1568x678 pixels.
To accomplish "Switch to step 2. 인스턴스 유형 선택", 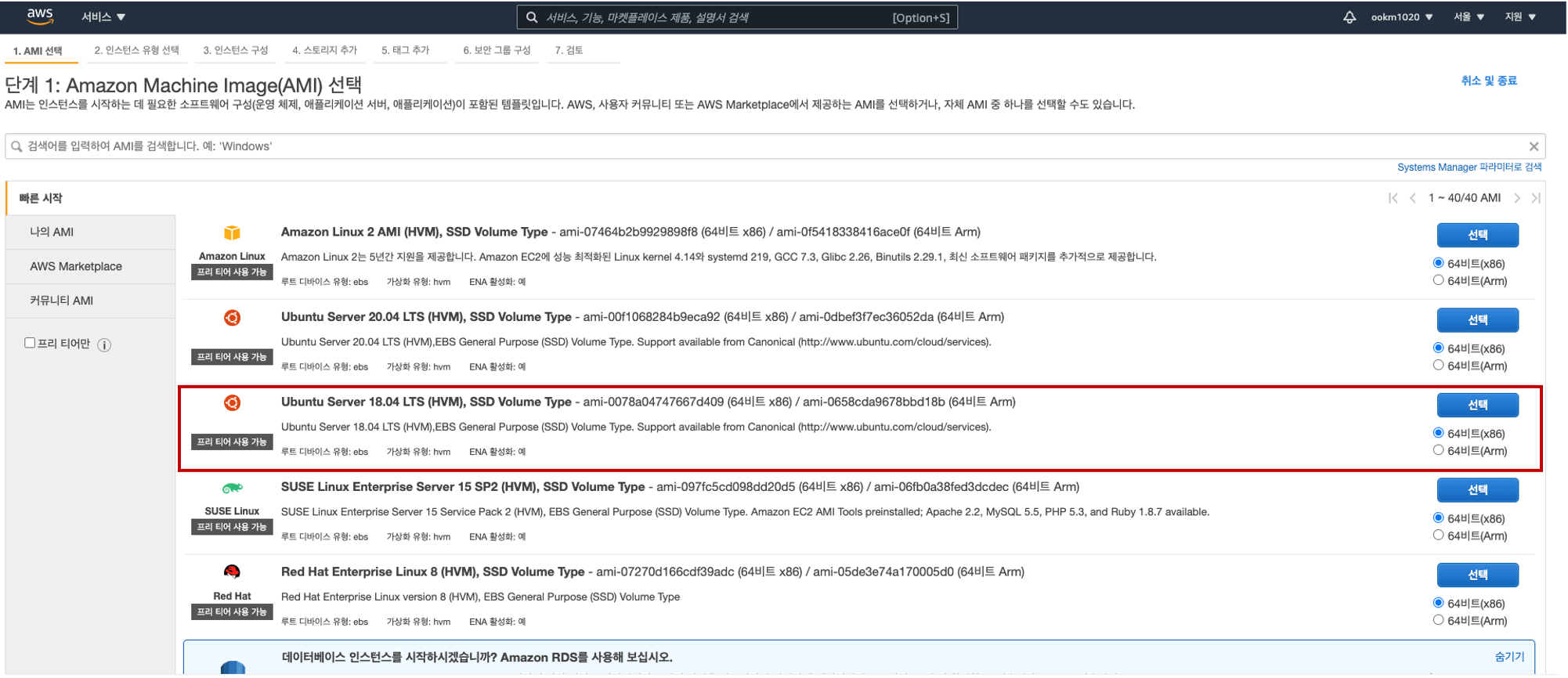I will pyautogui.click(x=136, y=50).
